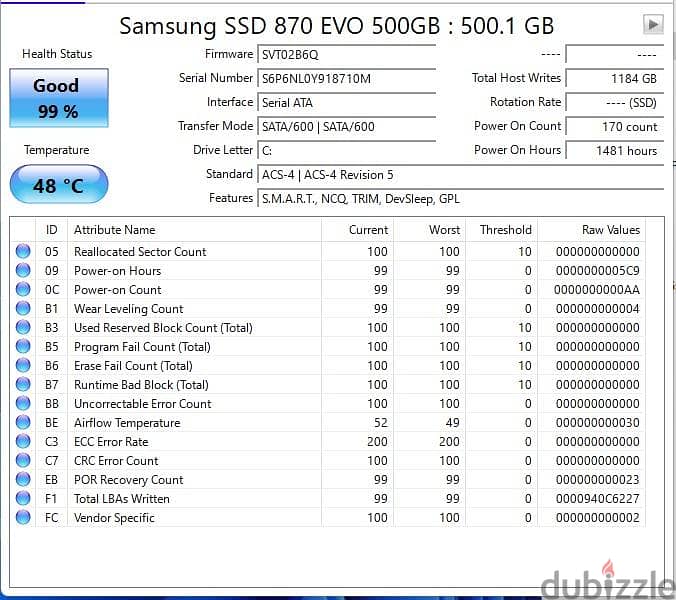Select the Total LBAs Written attribute name

122,498
